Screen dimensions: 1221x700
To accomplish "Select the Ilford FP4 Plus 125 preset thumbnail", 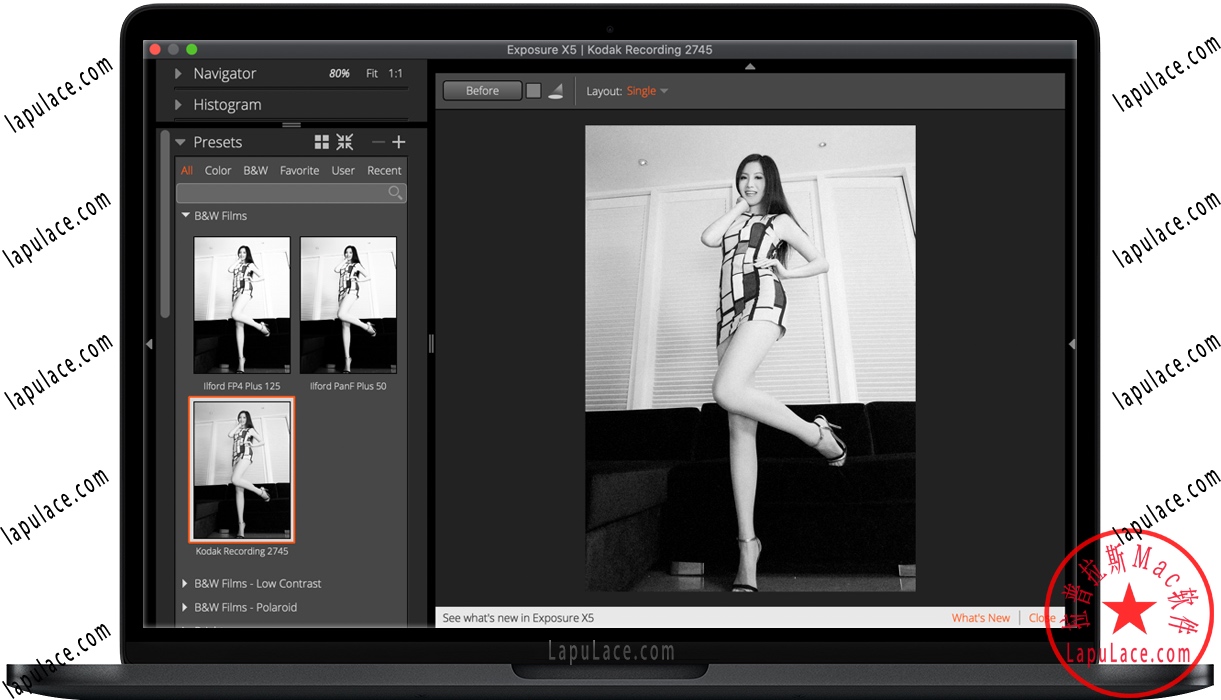I will click(x=241, y=305).
